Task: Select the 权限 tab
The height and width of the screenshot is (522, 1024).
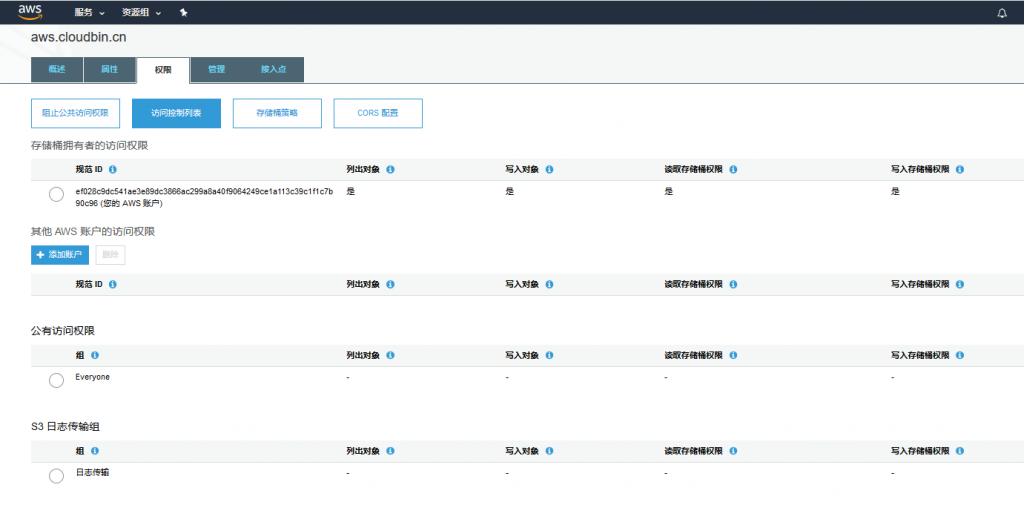Action: (x=163, y=70)
